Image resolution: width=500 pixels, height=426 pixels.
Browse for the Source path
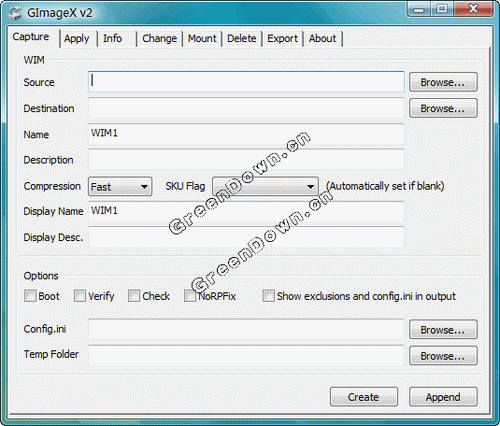pos(443,82)
